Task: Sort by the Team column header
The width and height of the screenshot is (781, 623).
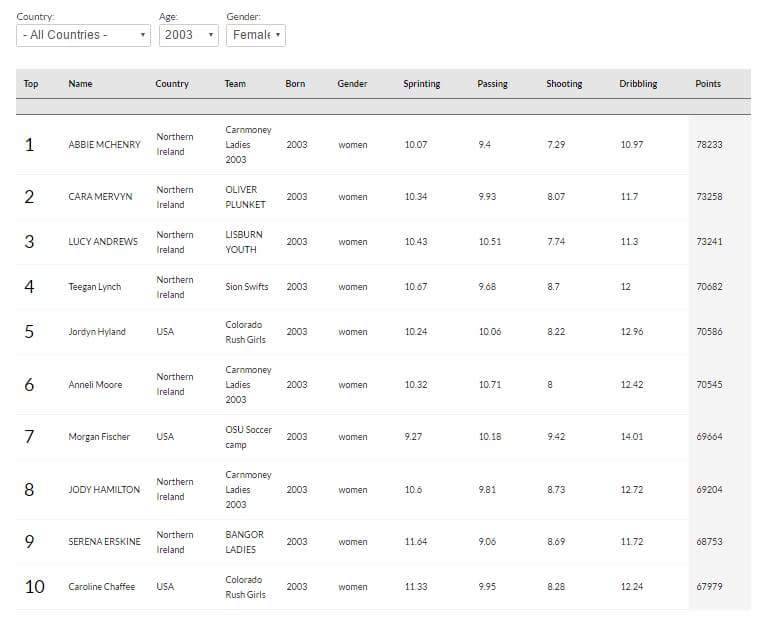Action: [235, 84]
